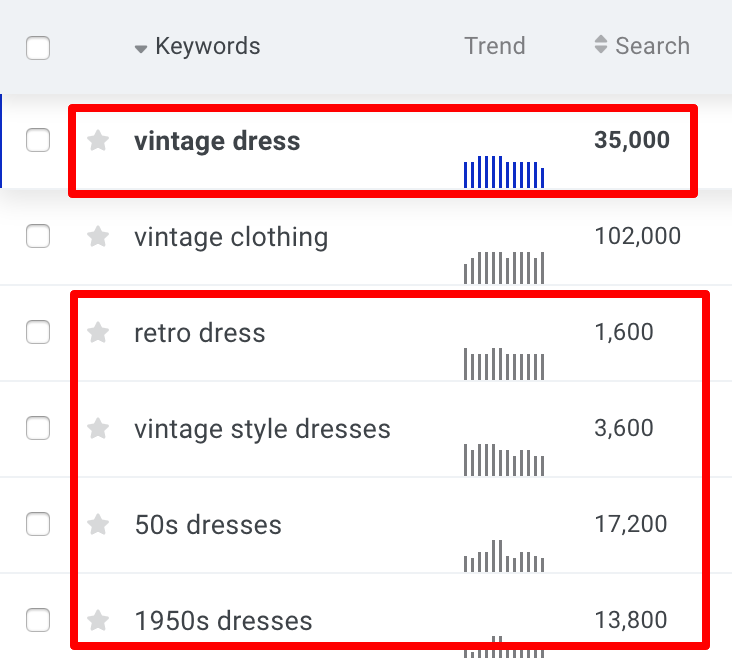Open the 50s dresses trend chart

[504, 556]
